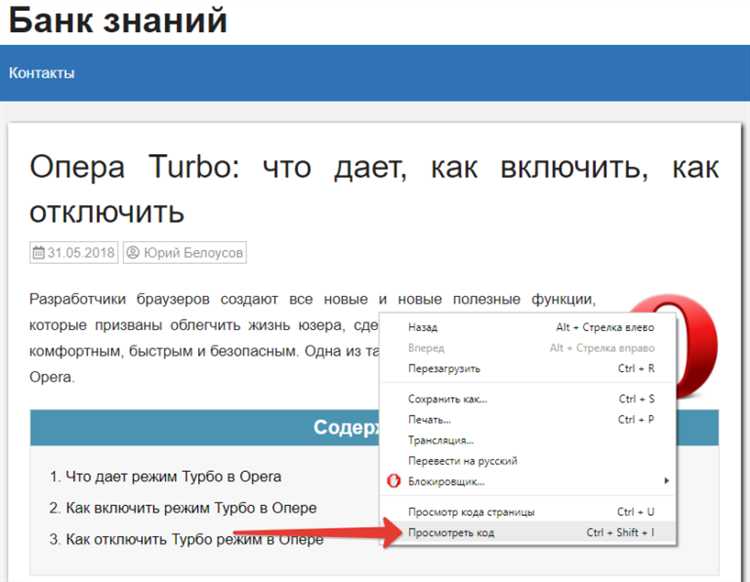Choose Назад in the context menu
The image size is (750, 582).
tap(528, 327)
